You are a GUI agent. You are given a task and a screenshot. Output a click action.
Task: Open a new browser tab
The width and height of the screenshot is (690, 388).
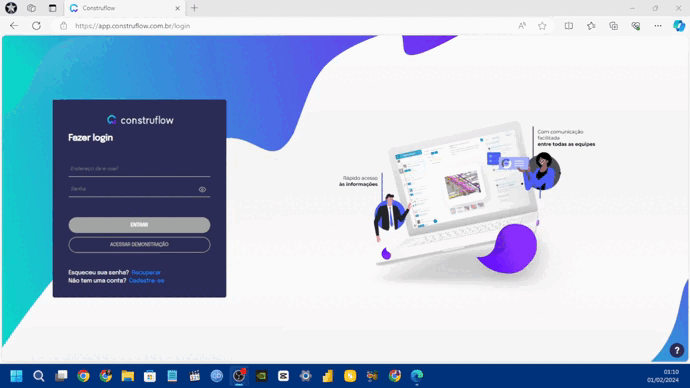pyautogui.click(x=194, y=8)
